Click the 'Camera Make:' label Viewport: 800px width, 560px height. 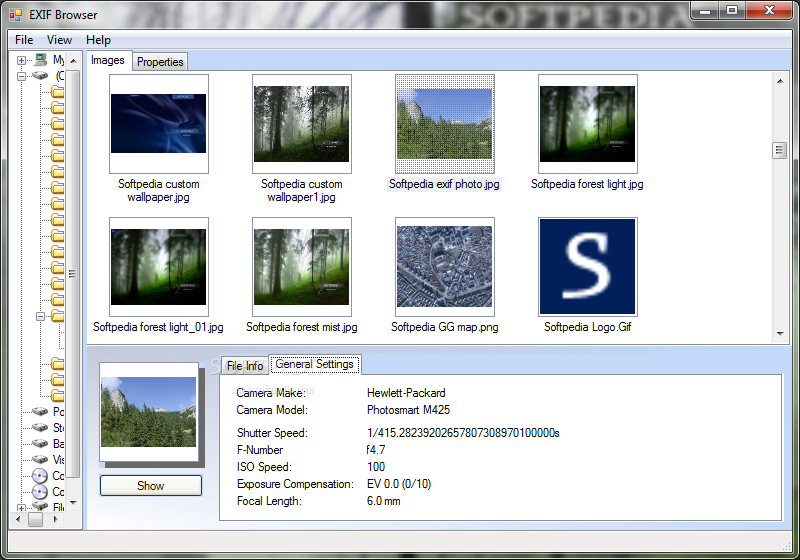pyautogui.click(x=271, y=393)
